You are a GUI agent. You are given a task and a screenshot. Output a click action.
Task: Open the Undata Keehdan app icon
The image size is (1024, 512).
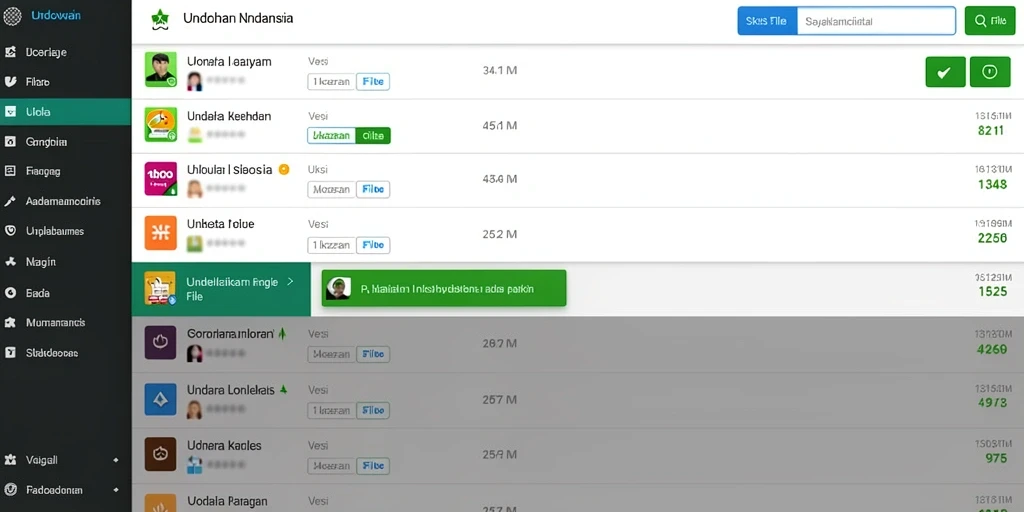click(161, 125)
